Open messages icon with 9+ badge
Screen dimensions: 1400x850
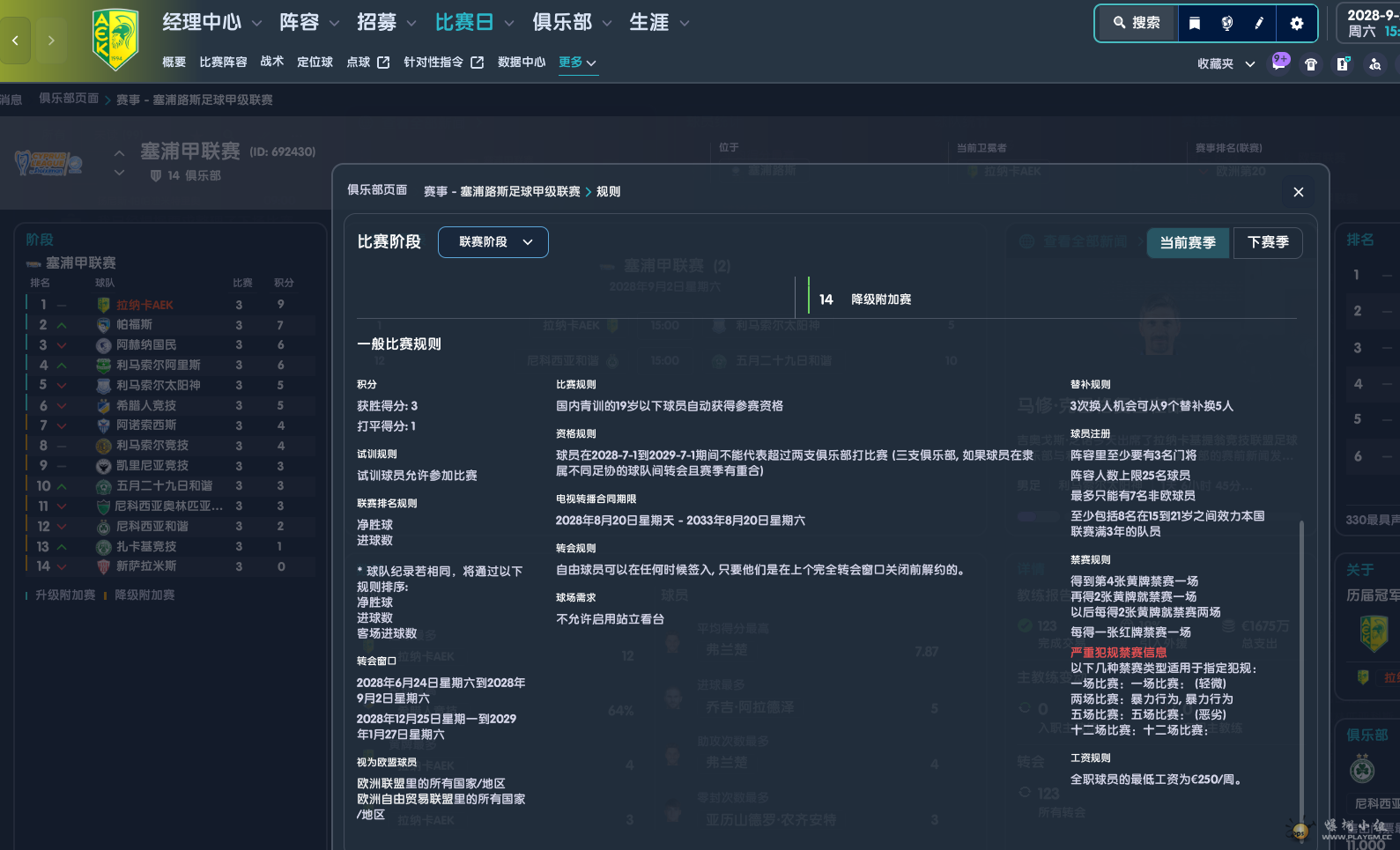(1279, 63)
